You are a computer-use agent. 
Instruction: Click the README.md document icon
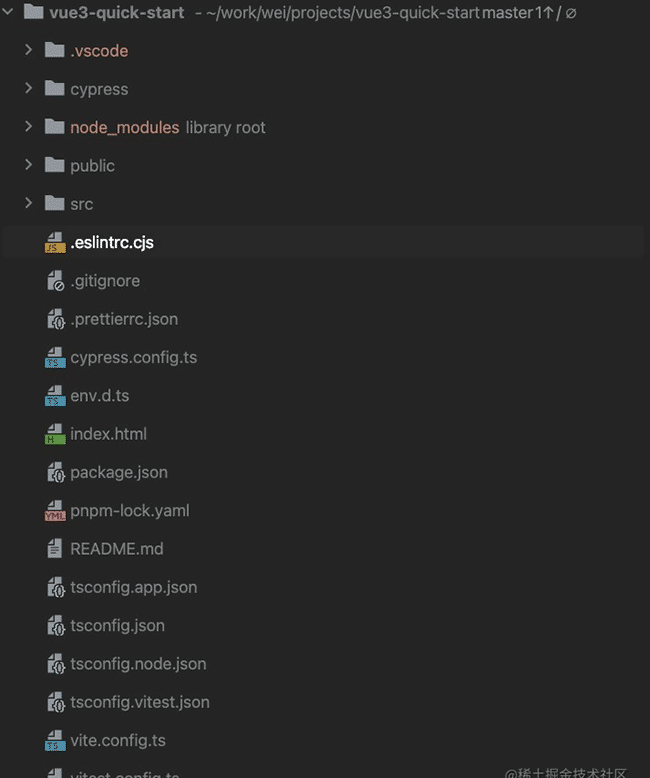tap(55, 549)
